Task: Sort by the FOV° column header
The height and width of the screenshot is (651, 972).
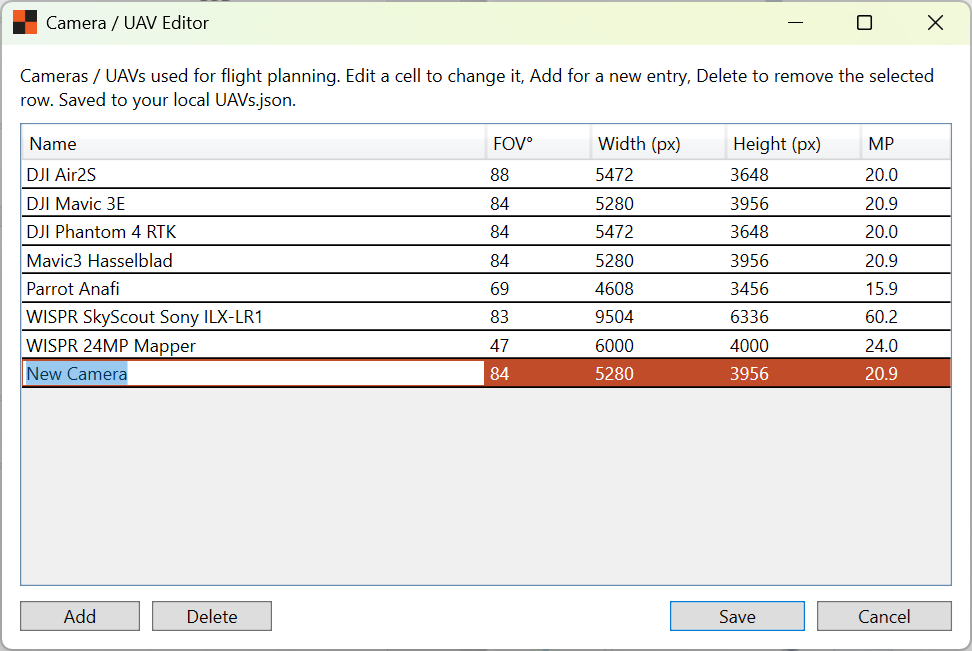Action: pos(538,144)
